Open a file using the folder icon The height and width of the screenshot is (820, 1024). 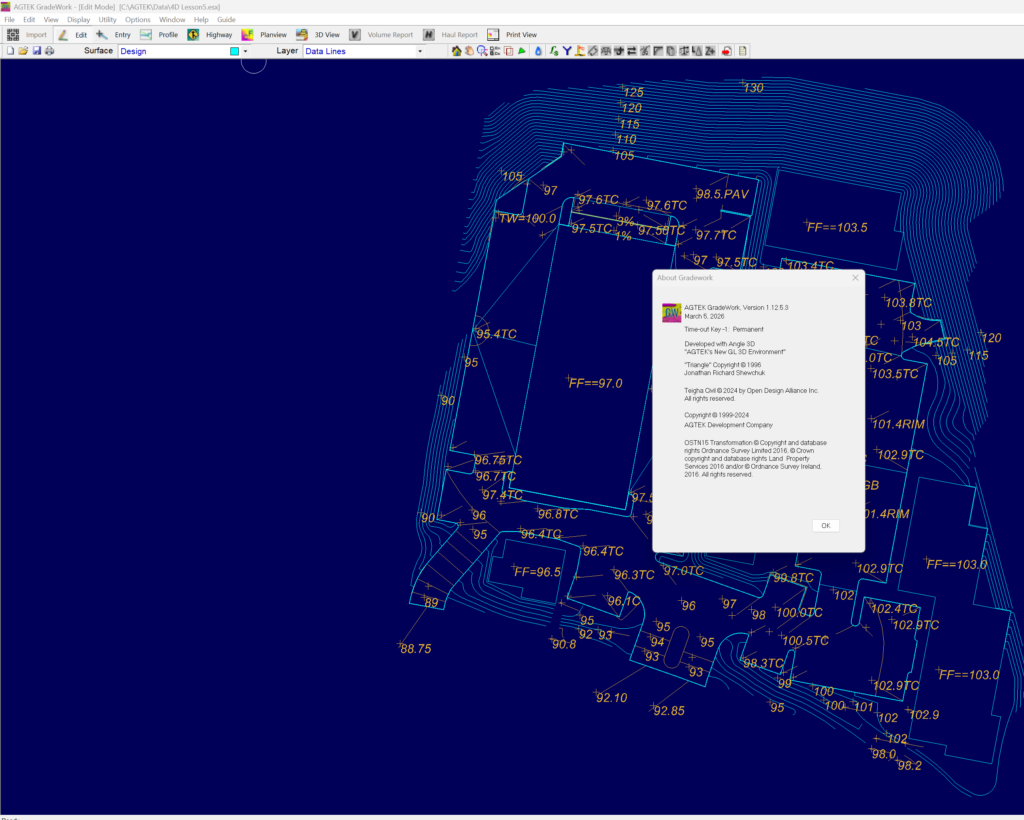click(x=24, y=51)
